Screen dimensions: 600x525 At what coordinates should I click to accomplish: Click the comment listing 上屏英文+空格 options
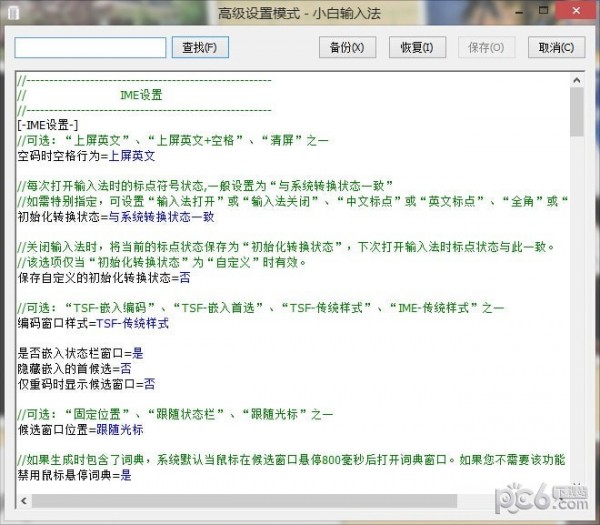click(173, 140)
